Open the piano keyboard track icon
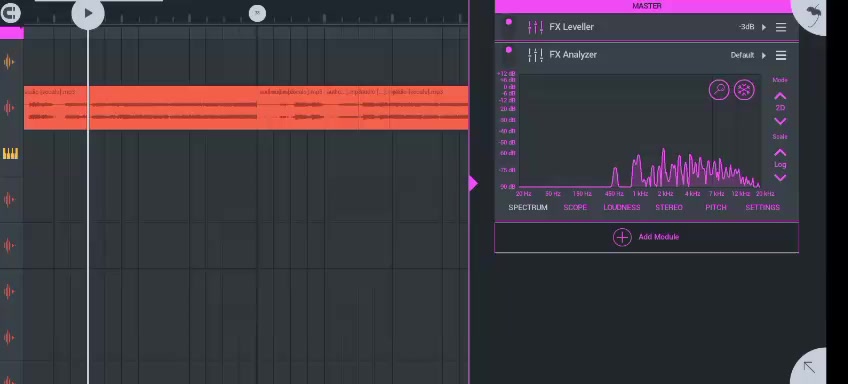 10,154
